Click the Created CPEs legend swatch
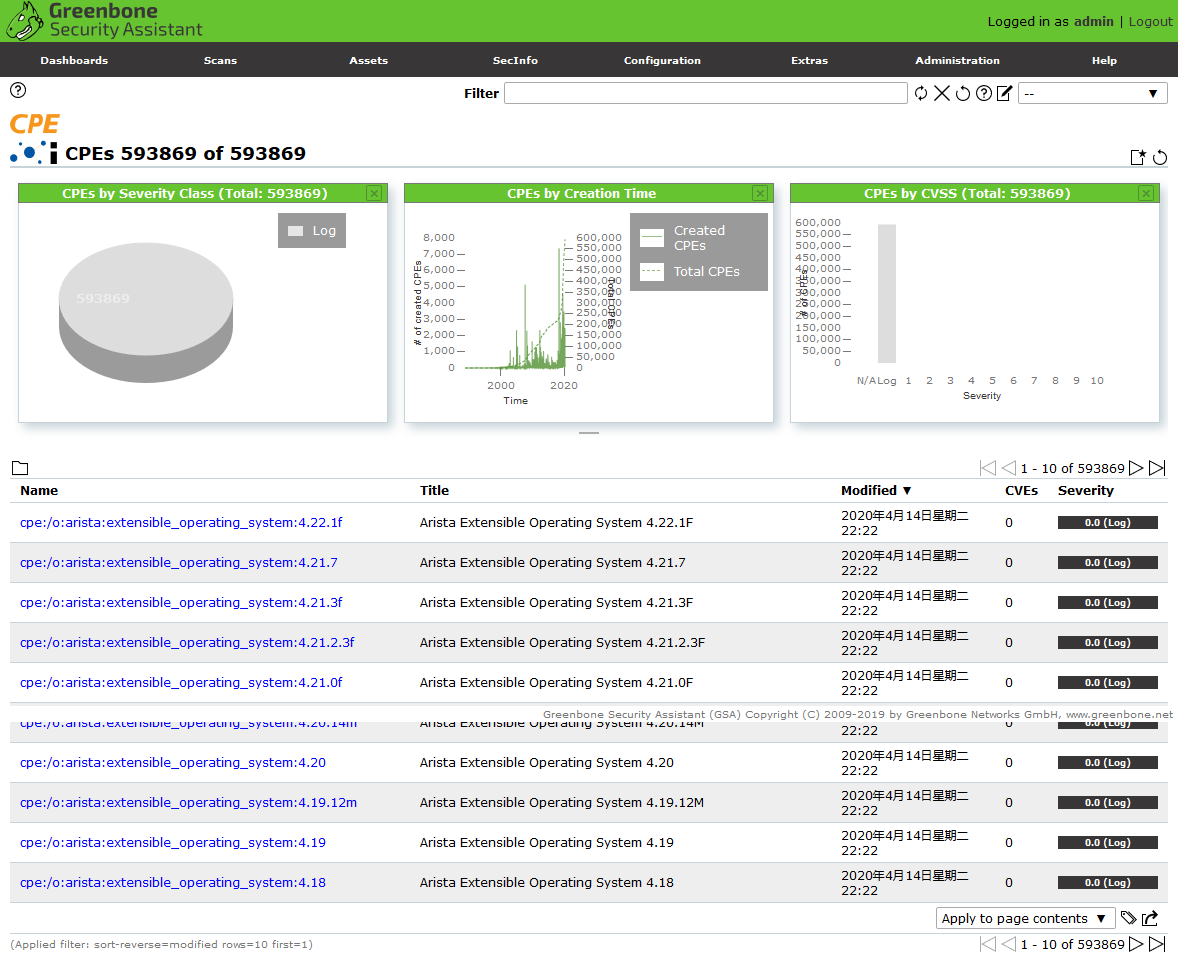This screenshot has width=1178, height=974. [652, 238]
